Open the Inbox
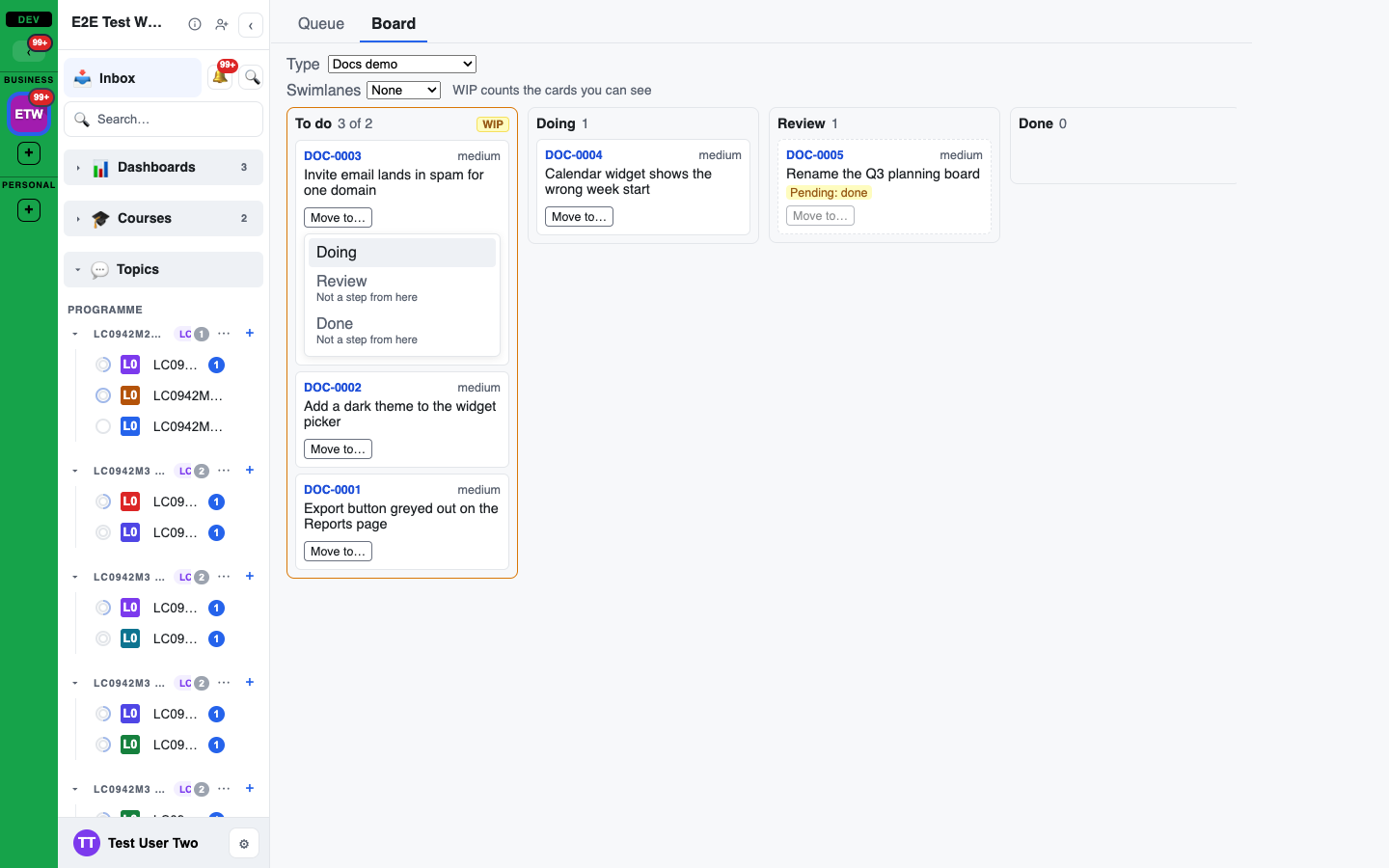Image resolution: width=1389 pixels, height=868 pixels. click(133, 77)
